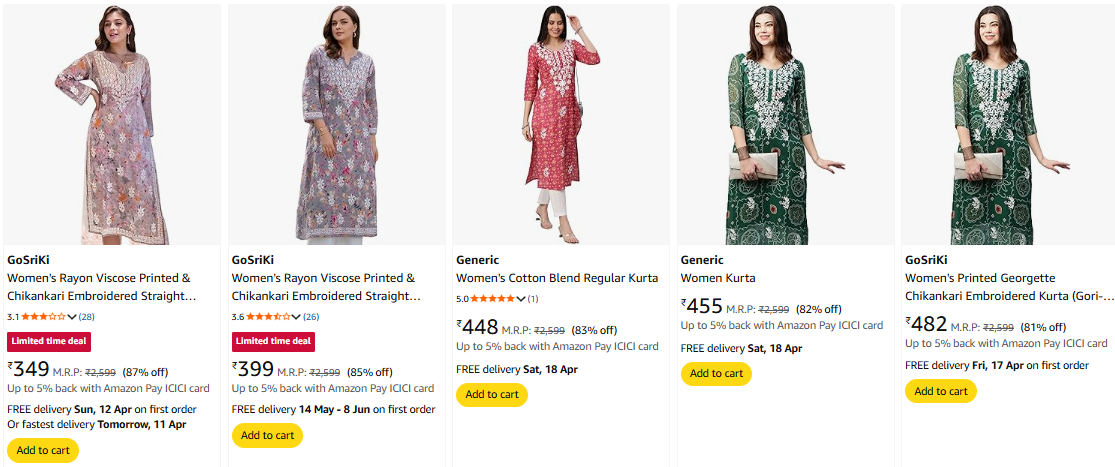Open the grey printed kurta product image
The height and width of the screenshot is (467, 1115).
point(336,125)
